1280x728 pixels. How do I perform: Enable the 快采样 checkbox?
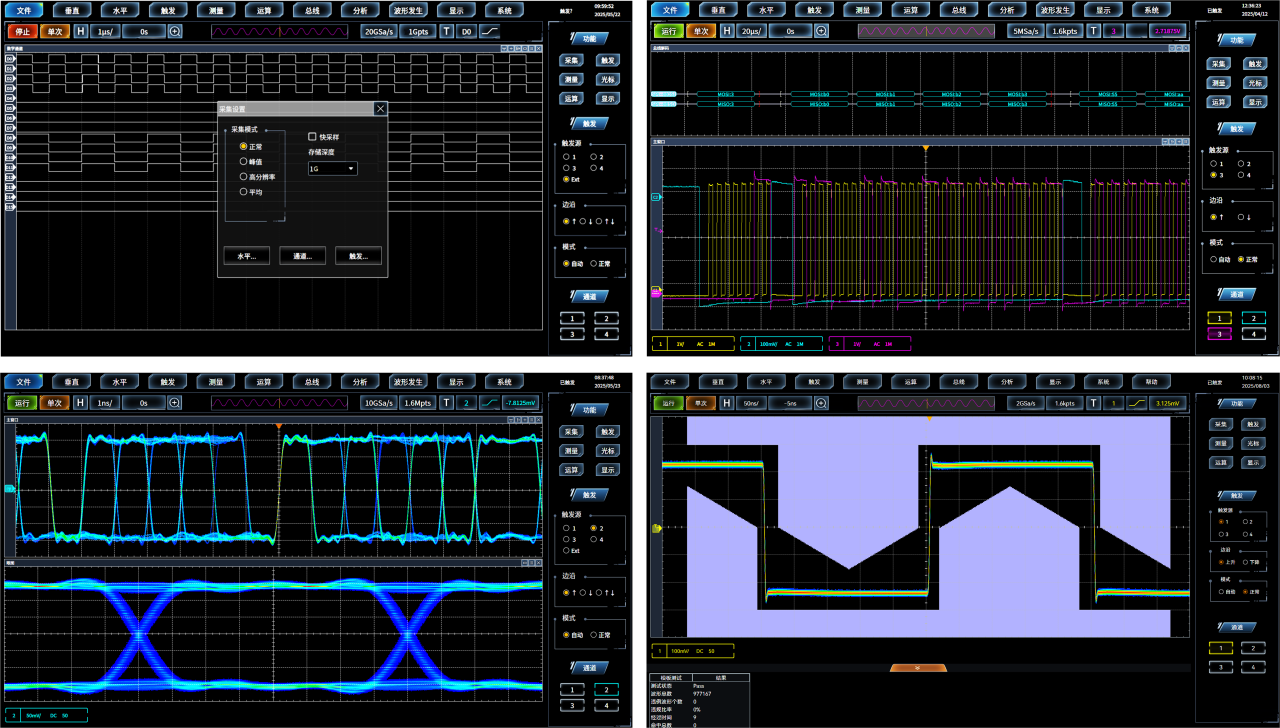pyautogui.click(x=312, y=137)
